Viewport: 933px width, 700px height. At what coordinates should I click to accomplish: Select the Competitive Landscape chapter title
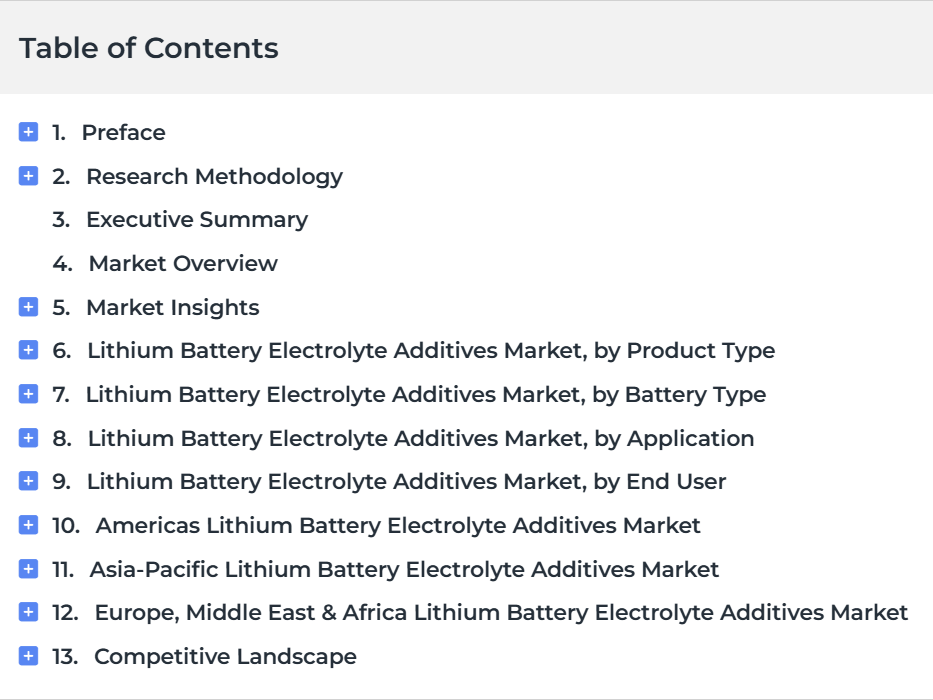click(226, 657)
